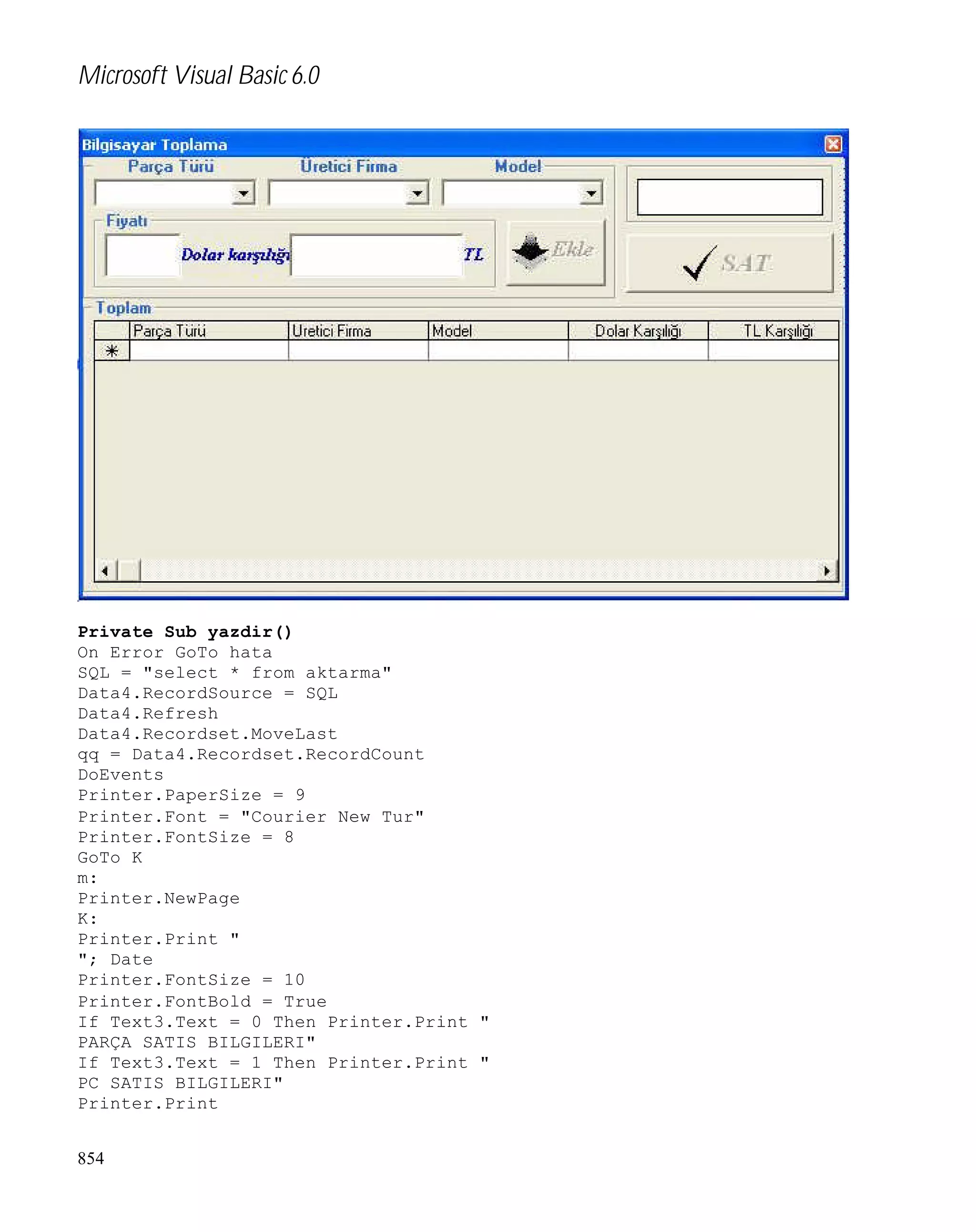Close the Bilgisayar Toplama window
This screenshot has height=1232, width=976.
tap(833, 144)
